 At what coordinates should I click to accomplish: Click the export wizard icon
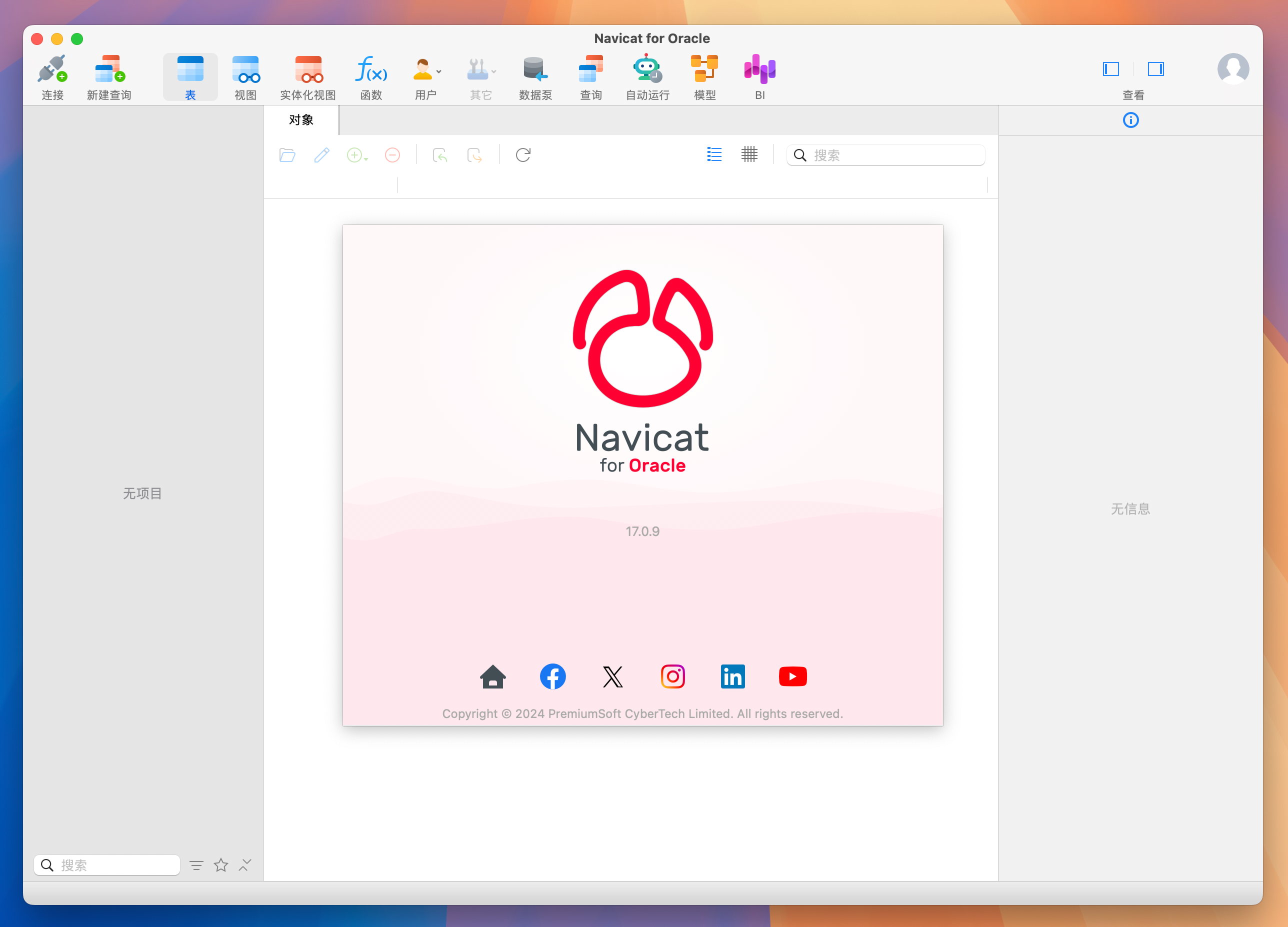(474, 155)
